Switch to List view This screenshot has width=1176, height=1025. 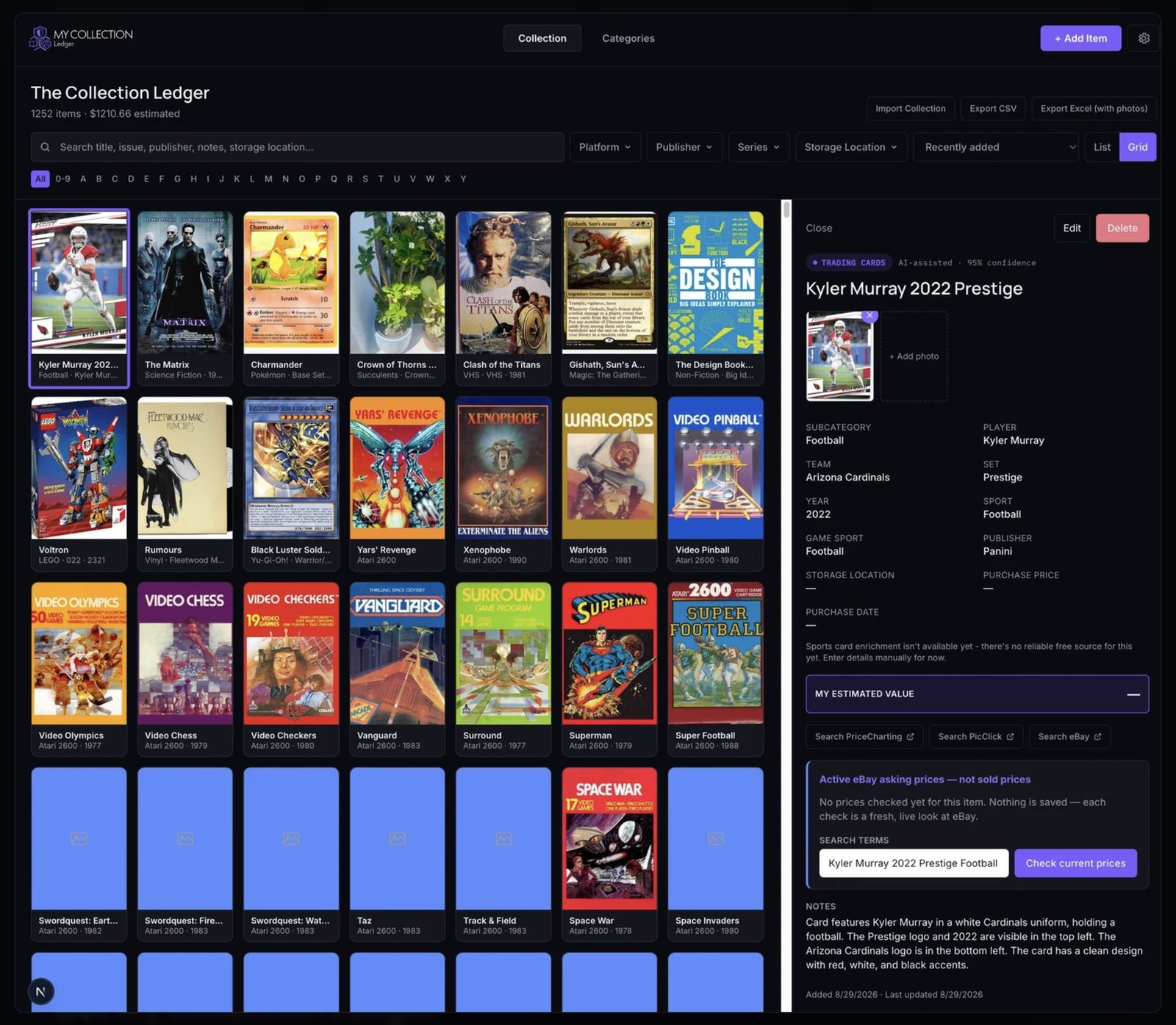[x=1102, y=147]
